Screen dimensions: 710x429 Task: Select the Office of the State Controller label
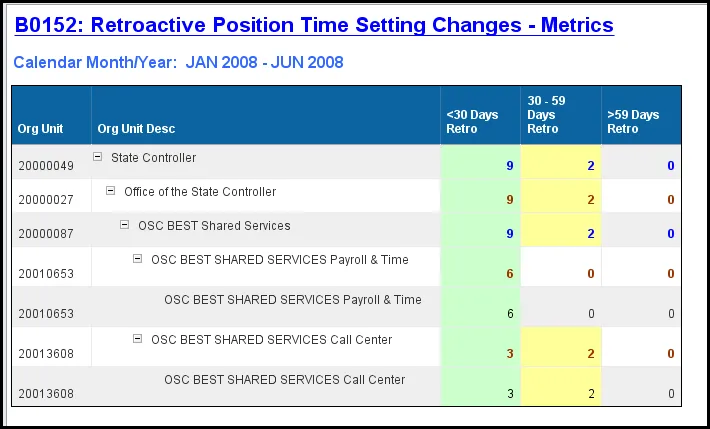[x=200, y=192]
